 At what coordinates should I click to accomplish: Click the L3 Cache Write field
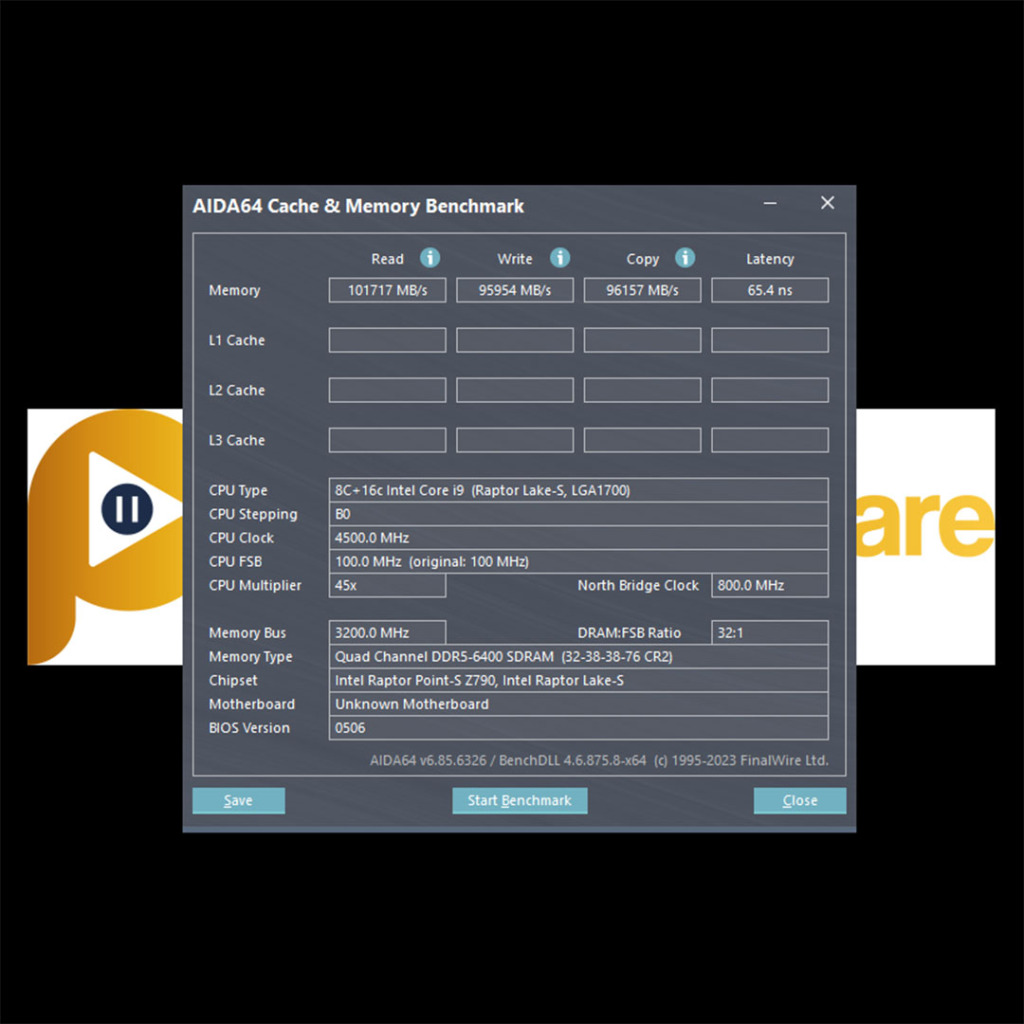click(x=515, y=440)
